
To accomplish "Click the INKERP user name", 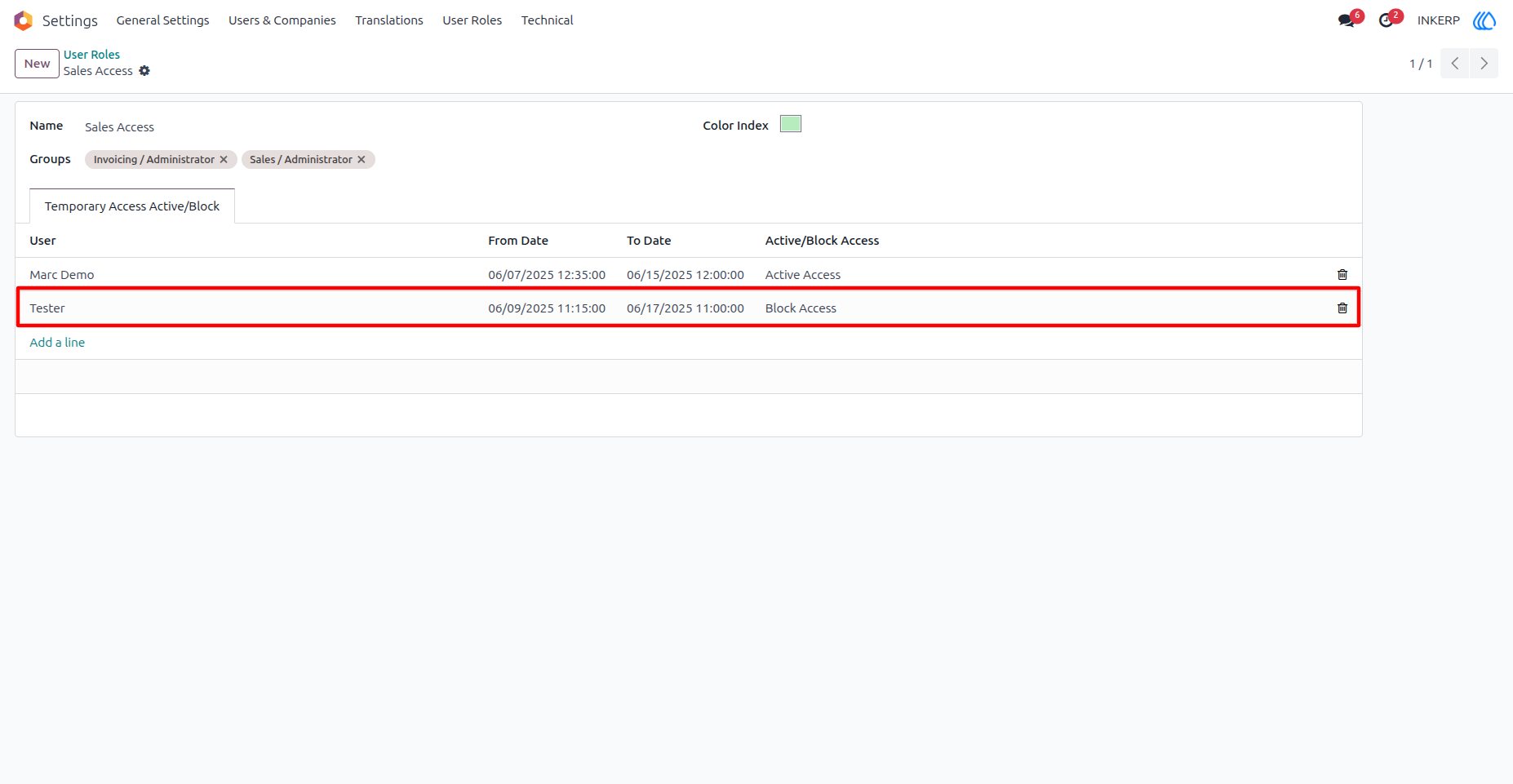I will pos(1439,20).
